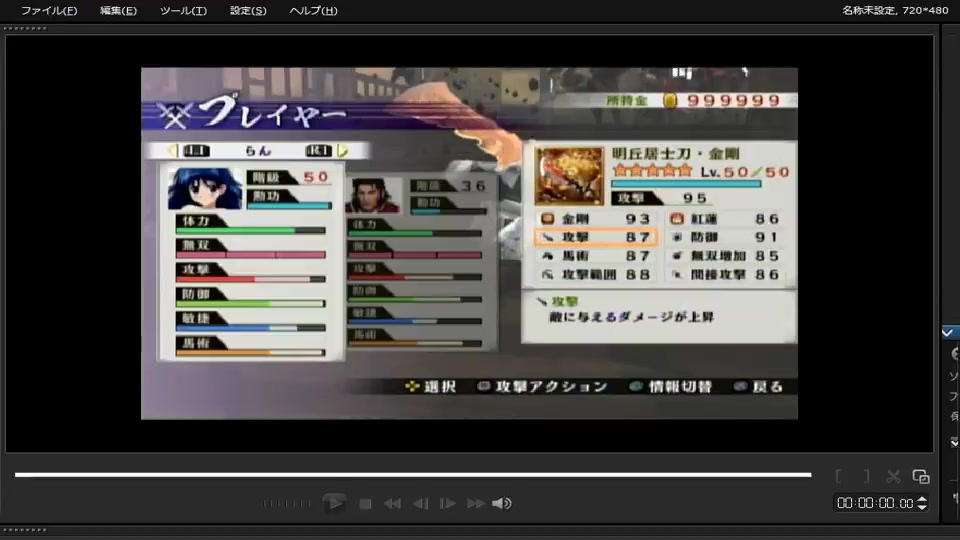Click the blue-haired character portrait in the preview
Viewport: 960px width, 540px height.
[204, 189]
